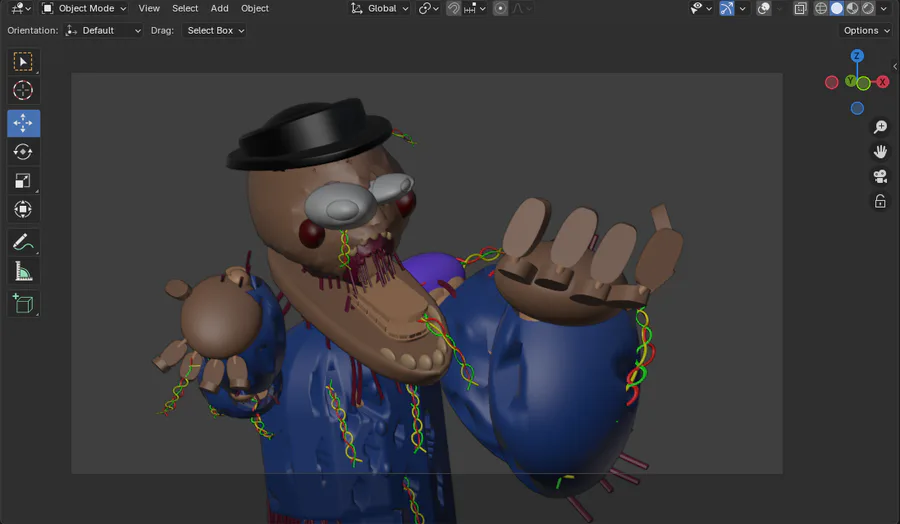Select the Scale tool
Image resolution: width=900 pixels, height=524 pixels.
[23, 181]
